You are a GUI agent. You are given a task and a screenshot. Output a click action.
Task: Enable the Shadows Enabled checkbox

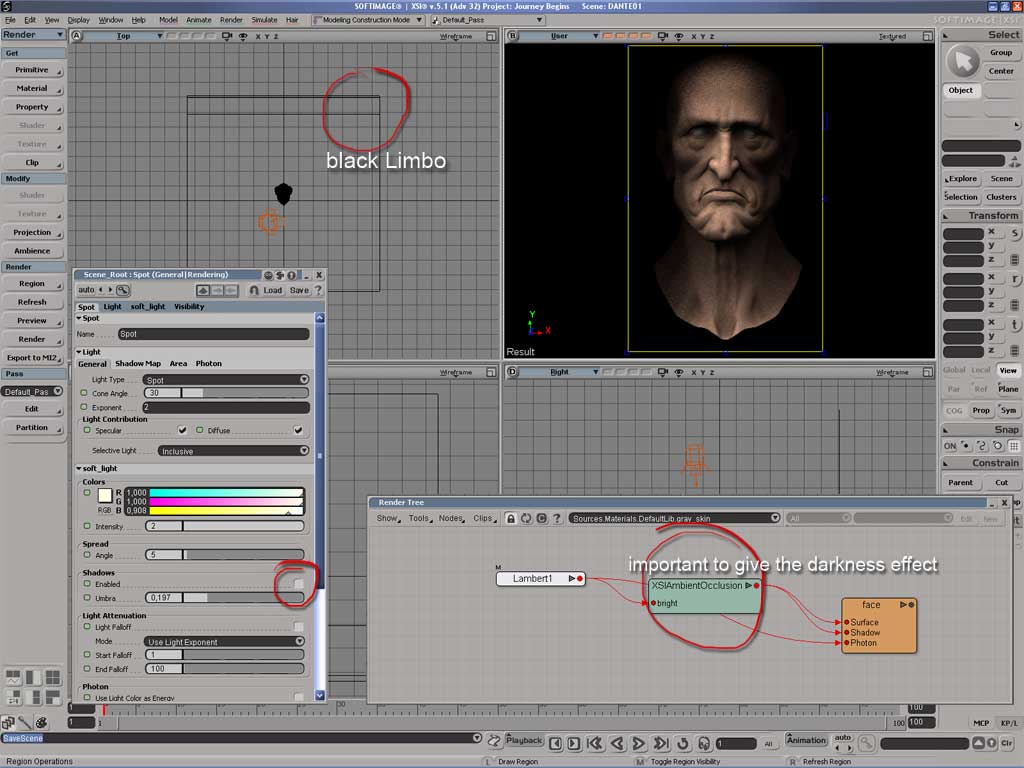(298, 584)
